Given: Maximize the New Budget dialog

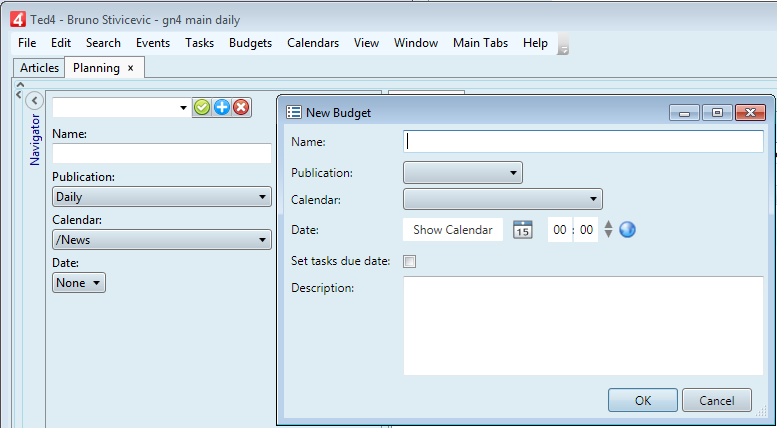Looking at the screenshot, I should click(717, 113).
